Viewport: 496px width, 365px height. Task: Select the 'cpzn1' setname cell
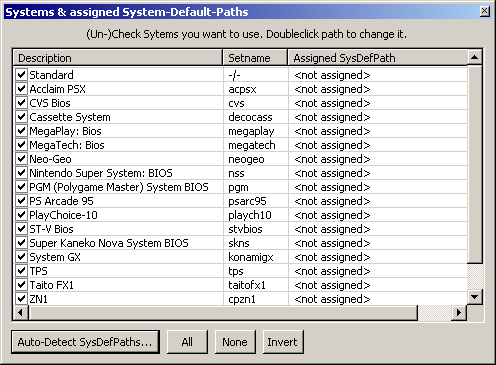click(242, 299)
